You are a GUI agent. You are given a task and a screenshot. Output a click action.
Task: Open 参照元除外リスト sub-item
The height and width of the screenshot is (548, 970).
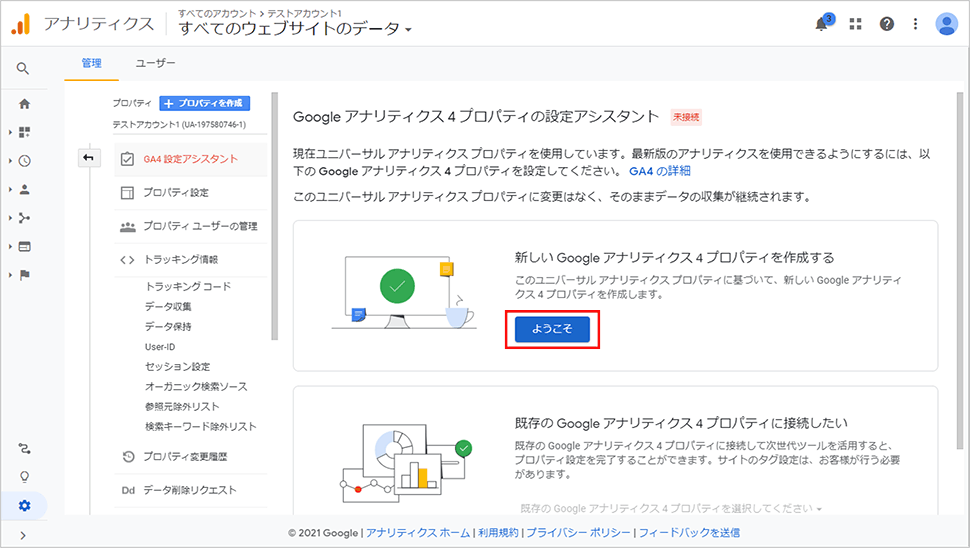pyautogui.click(x=182, y=406)
